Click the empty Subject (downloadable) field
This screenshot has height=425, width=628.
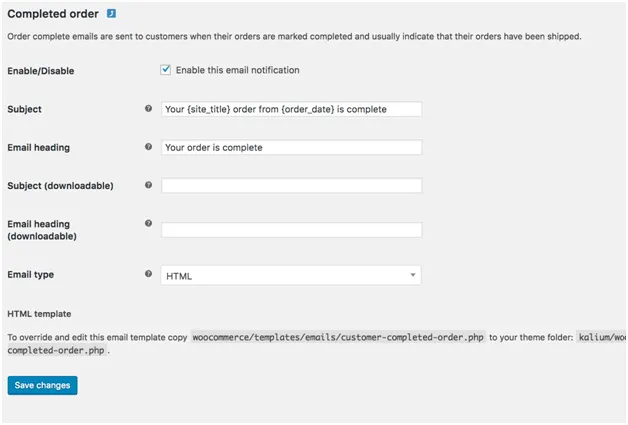pyautogui.click(x=290, y=185)
